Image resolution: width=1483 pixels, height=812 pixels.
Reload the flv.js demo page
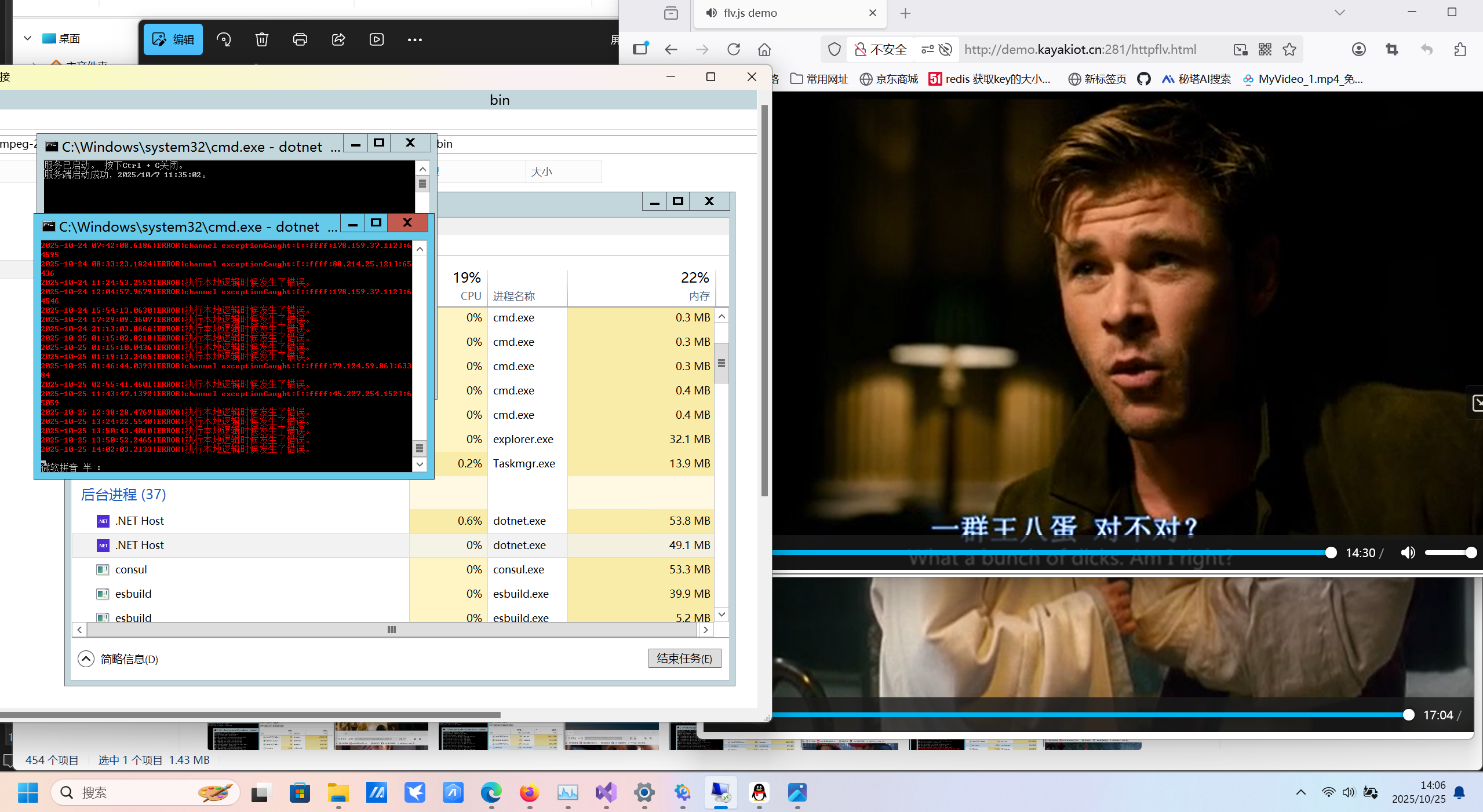tap(734, 49)
